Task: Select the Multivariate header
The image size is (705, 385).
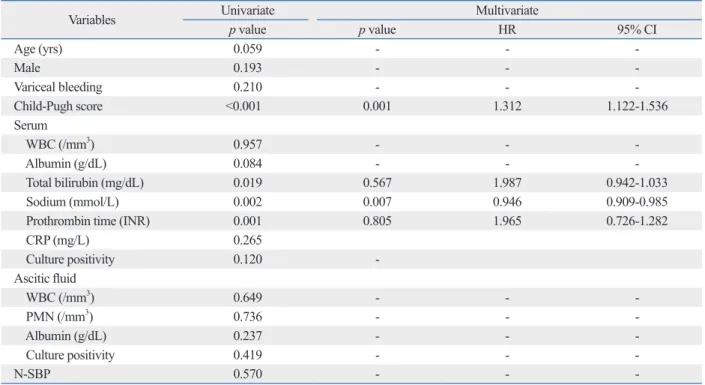Action: 507,10
